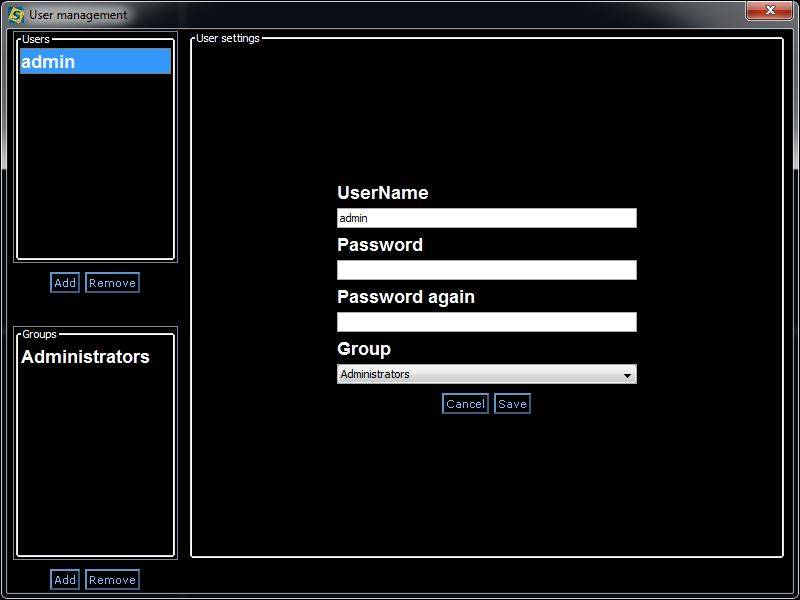This screenshot has height=600, width=800.
Task: Click the application icon in the title bar
Action: (16, 15)
